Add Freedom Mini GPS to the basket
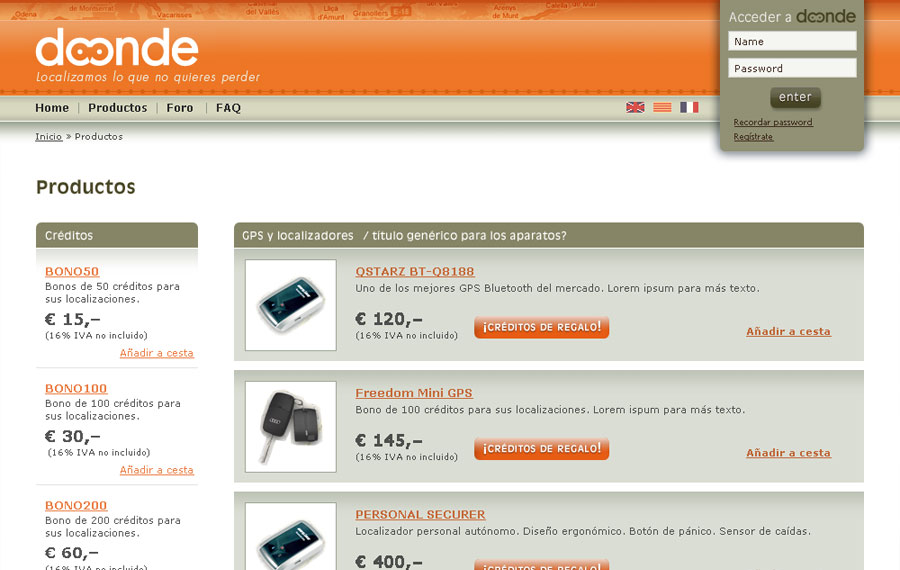 click(788, 453)
